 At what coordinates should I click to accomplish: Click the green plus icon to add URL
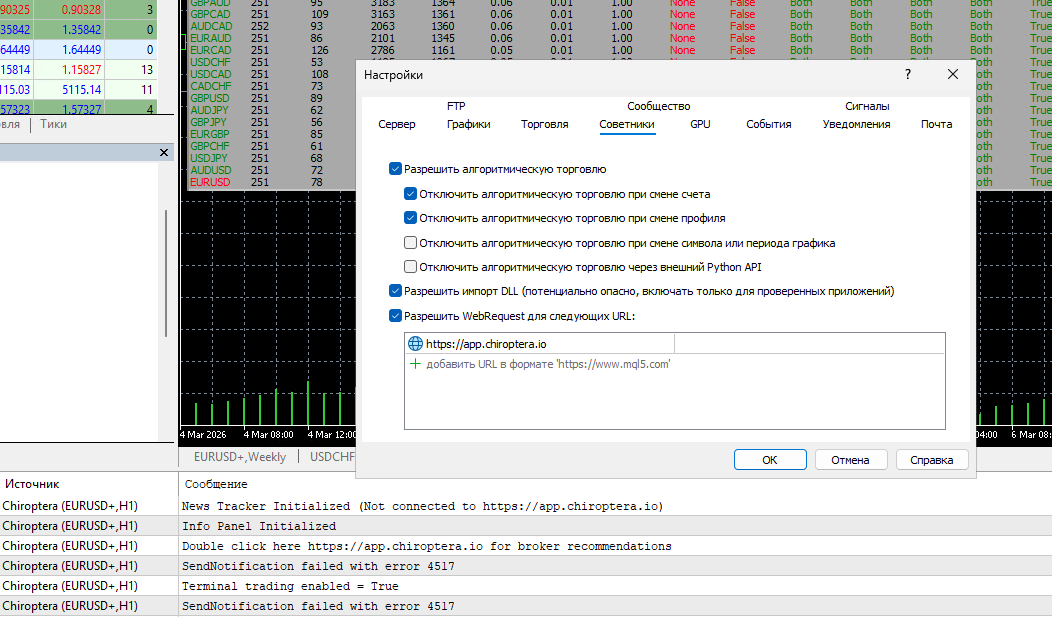click(415, 364)
